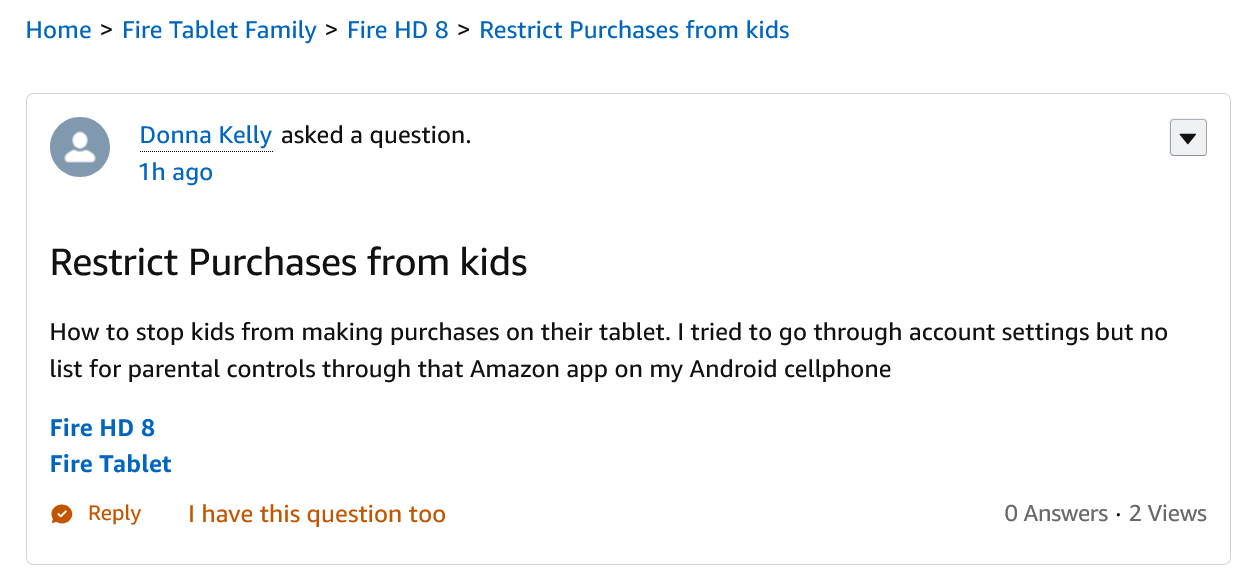Screen dimensions: 1256x585
Task: Click the Reply text link
Action: (x=114, y=514)
